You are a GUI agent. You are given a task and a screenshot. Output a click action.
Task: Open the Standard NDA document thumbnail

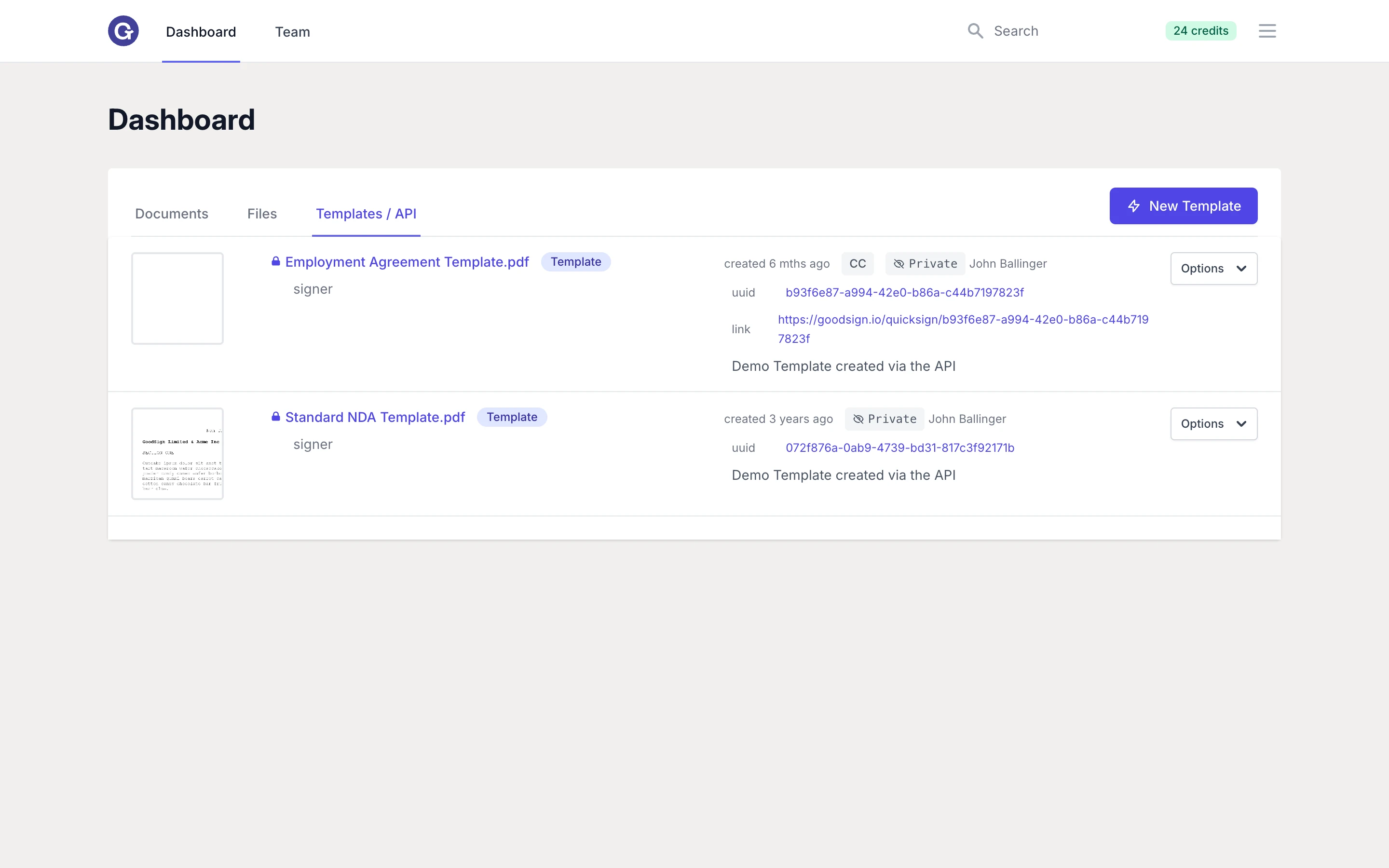177,453
